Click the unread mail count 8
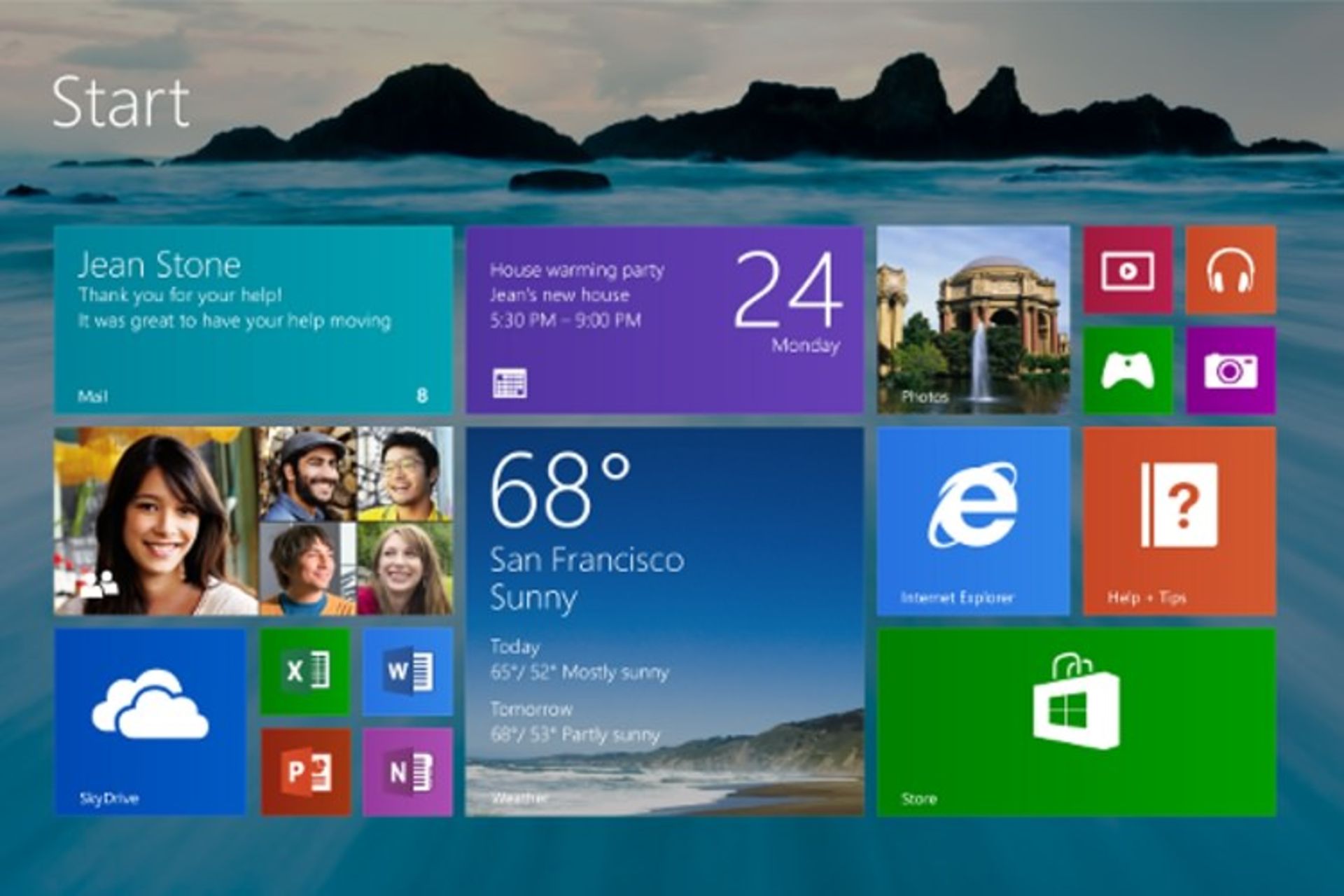This screenshot has width=1344, height=896. pyautogui.click(x=422, y=395)
